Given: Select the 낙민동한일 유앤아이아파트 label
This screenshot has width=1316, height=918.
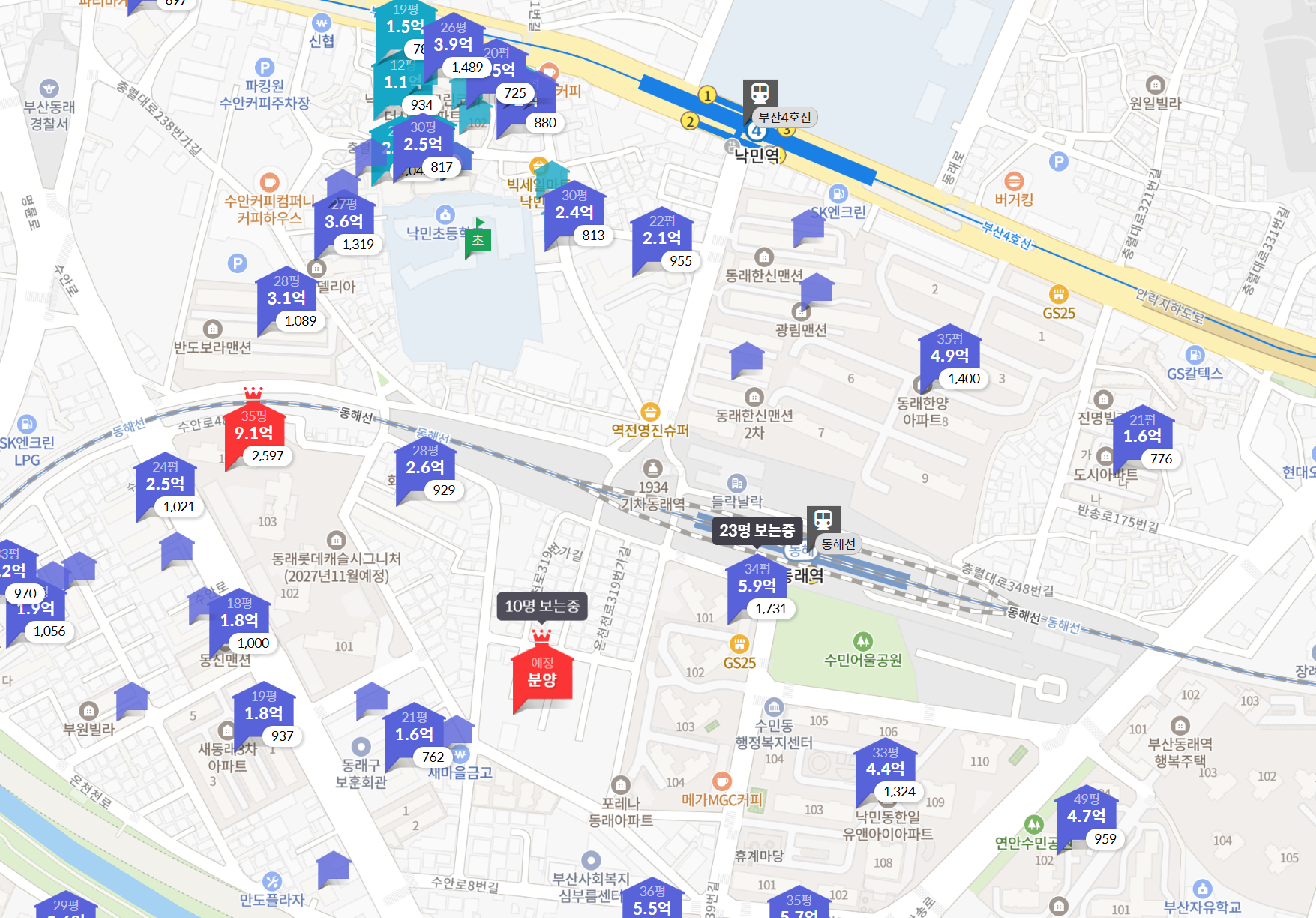Looking at the screenshot, I should click(x=888, y=825).
